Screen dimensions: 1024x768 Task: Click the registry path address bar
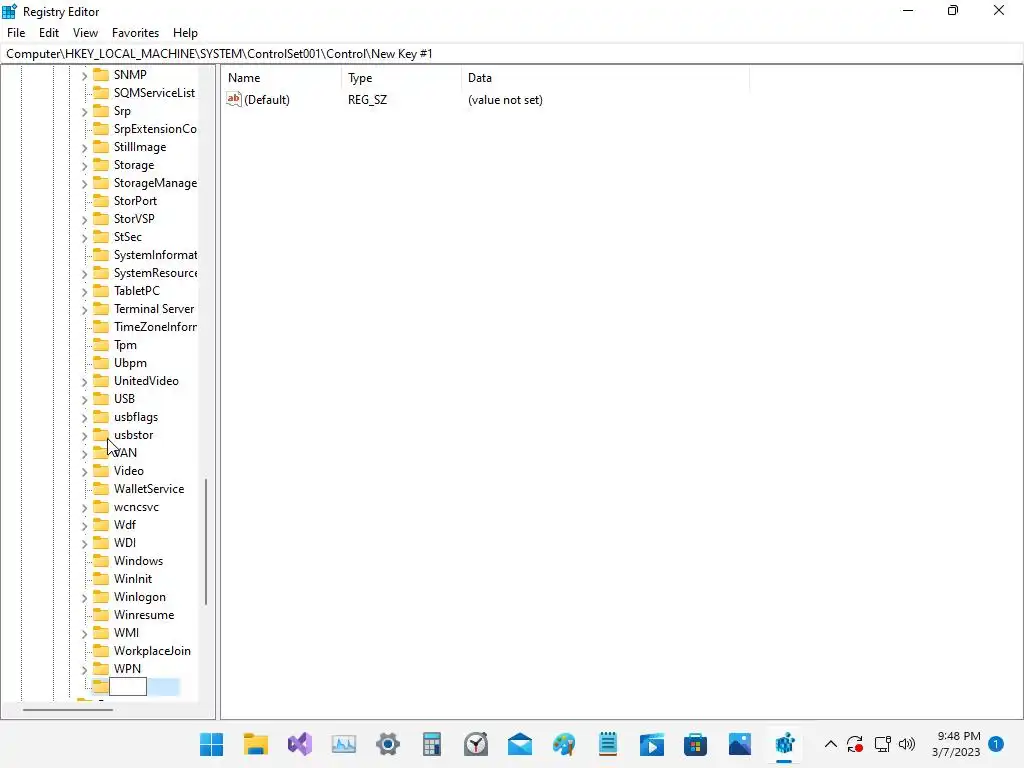511,54
